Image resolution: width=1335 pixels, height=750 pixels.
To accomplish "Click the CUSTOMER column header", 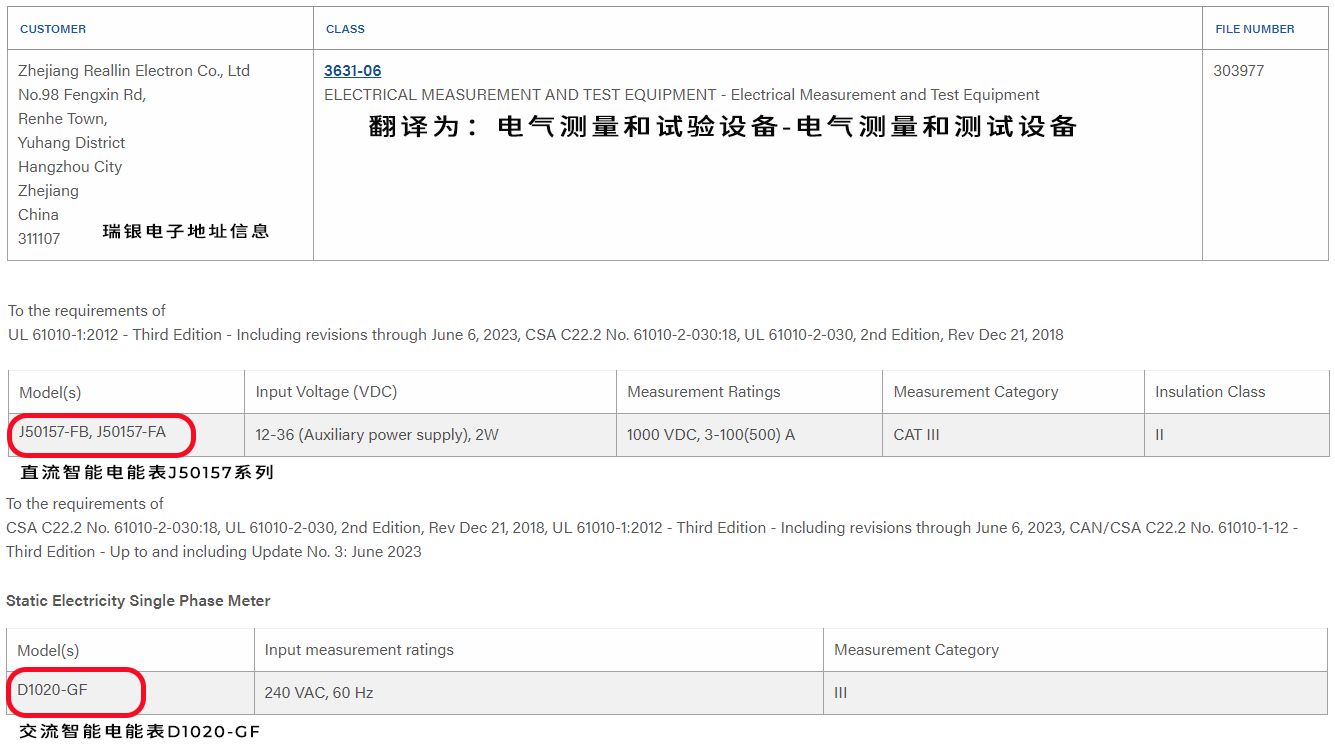I will pos(53,29).
